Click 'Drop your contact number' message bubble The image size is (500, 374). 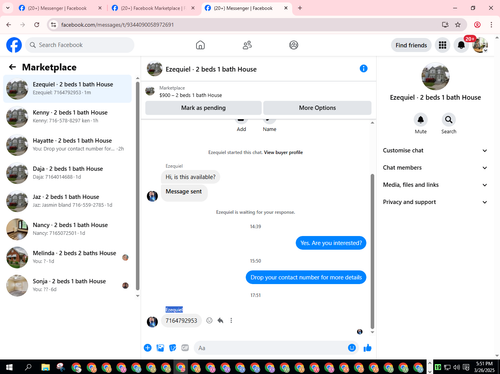tap(306, 277)
